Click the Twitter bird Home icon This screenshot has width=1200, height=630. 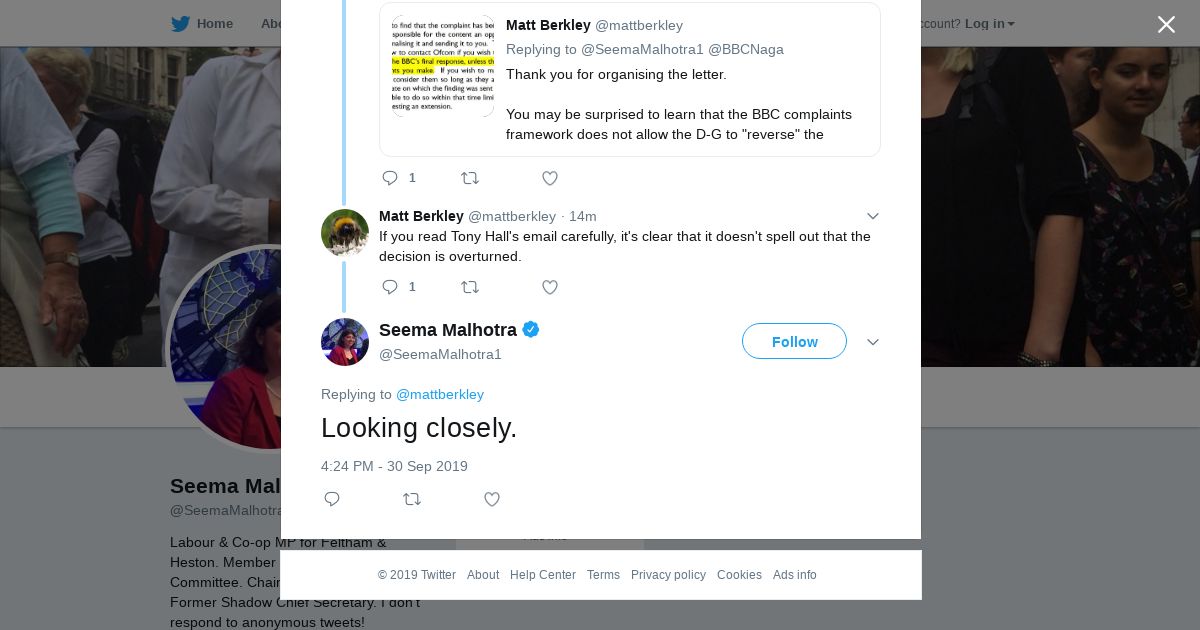coord(181,24)
